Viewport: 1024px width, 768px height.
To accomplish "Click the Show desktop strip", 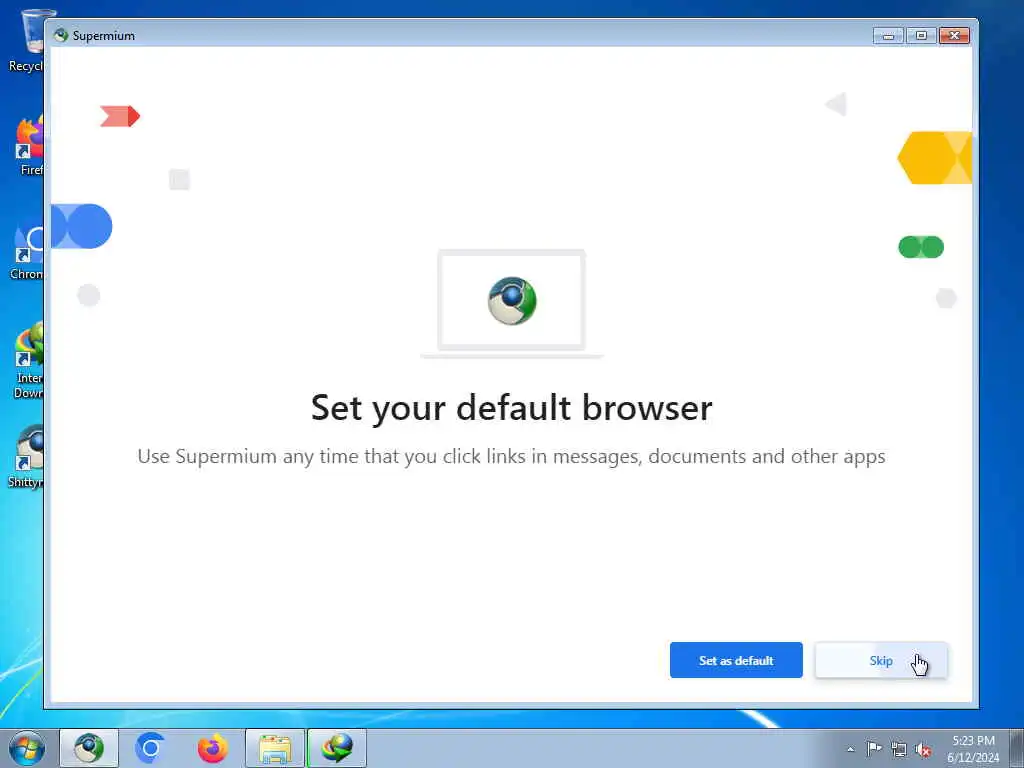I will 1017,748.
